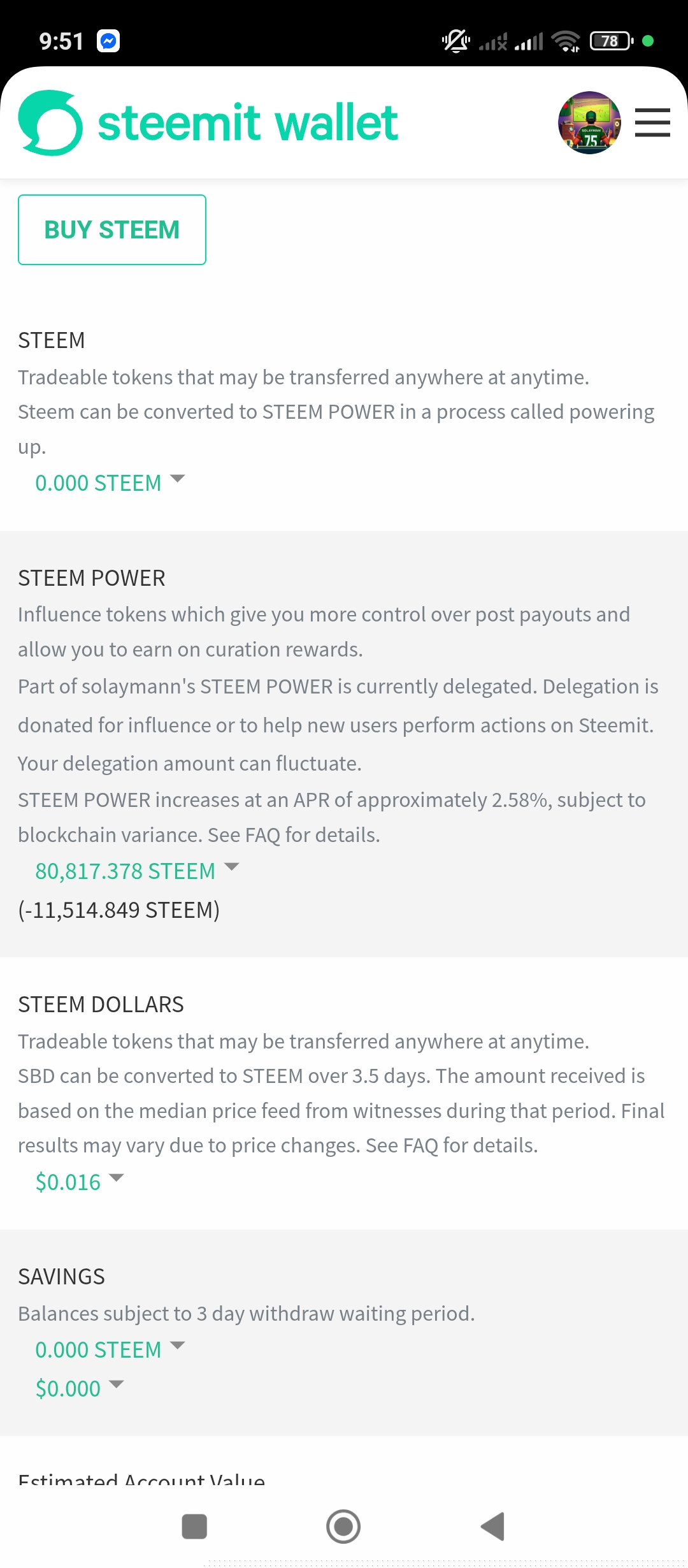This screenshot has width=688, height=1568.
Task: Tap the Wi-Fi status icon
Action: tap(566, 41)
